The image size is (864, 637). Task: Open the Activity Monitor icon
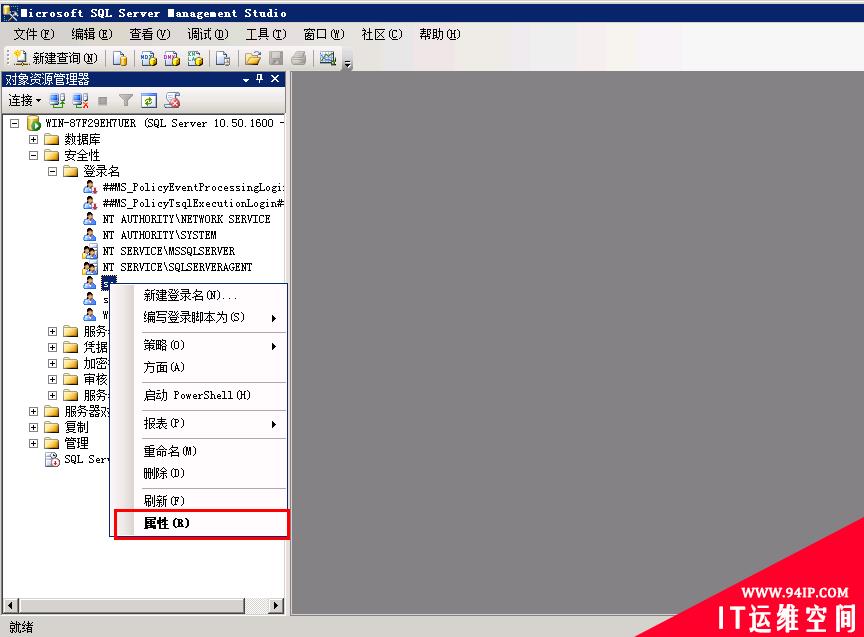coord(328,58)
